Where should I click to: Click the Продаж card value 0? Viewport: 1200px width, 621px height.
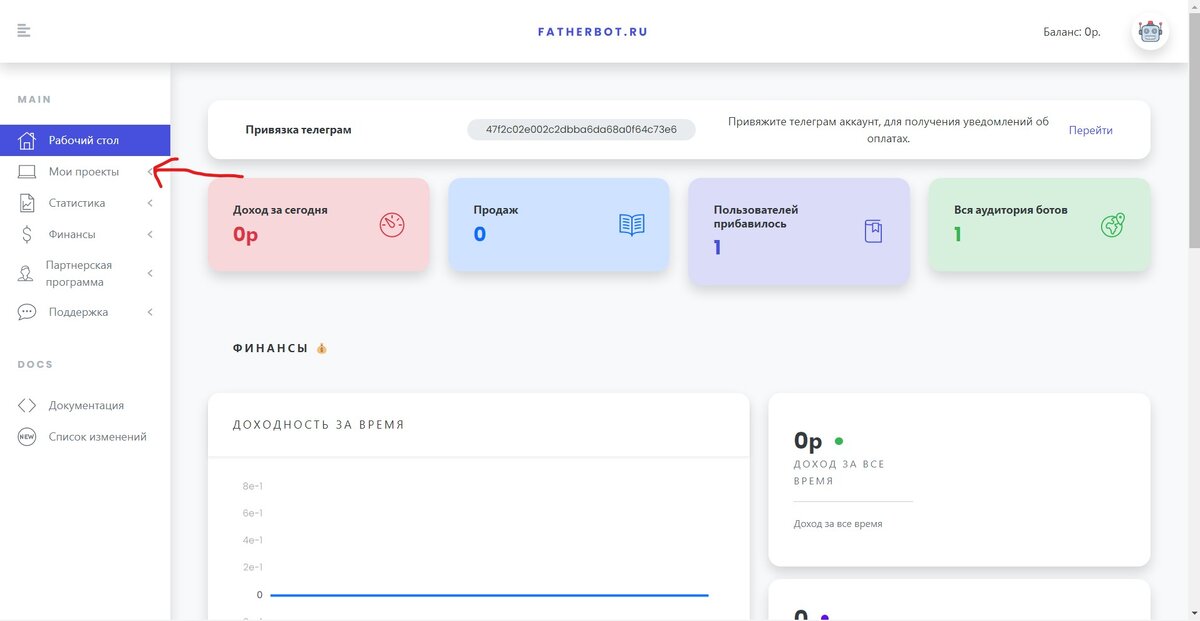[480, 235]
